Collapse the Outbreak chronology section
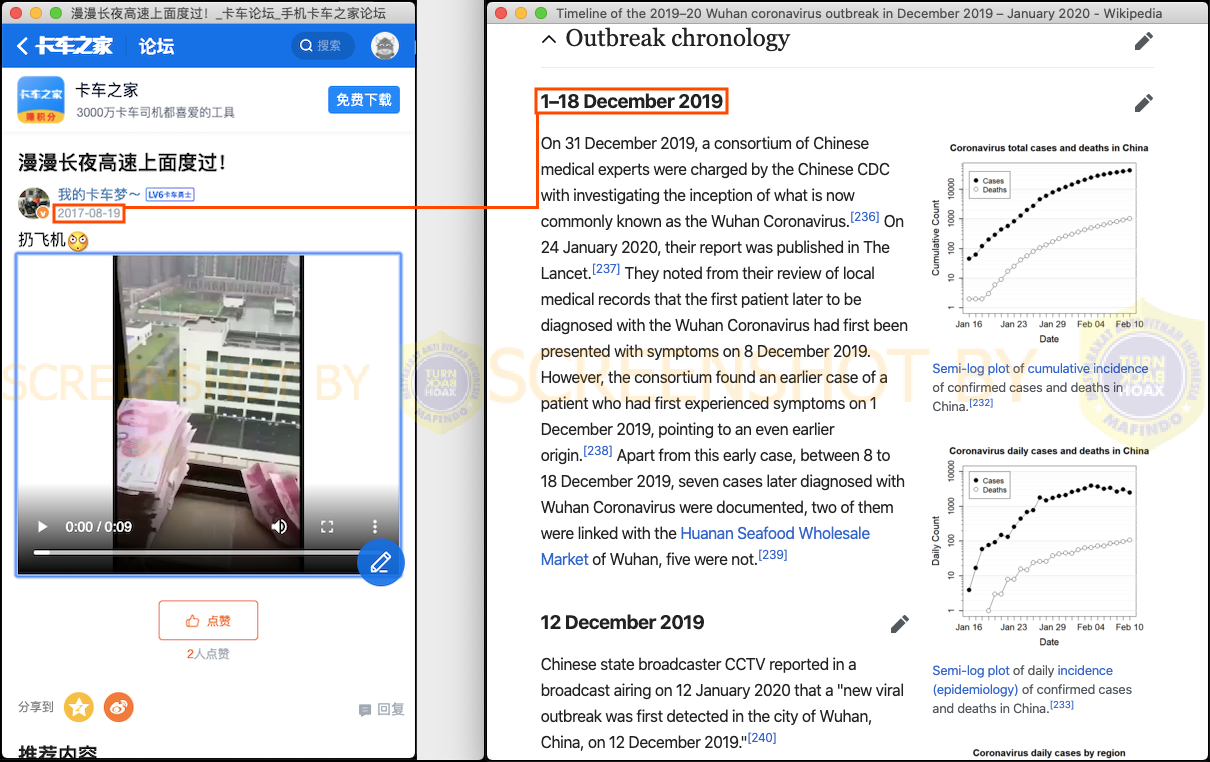This screenshot has height=762, width=1210. [x=548, y=39]
